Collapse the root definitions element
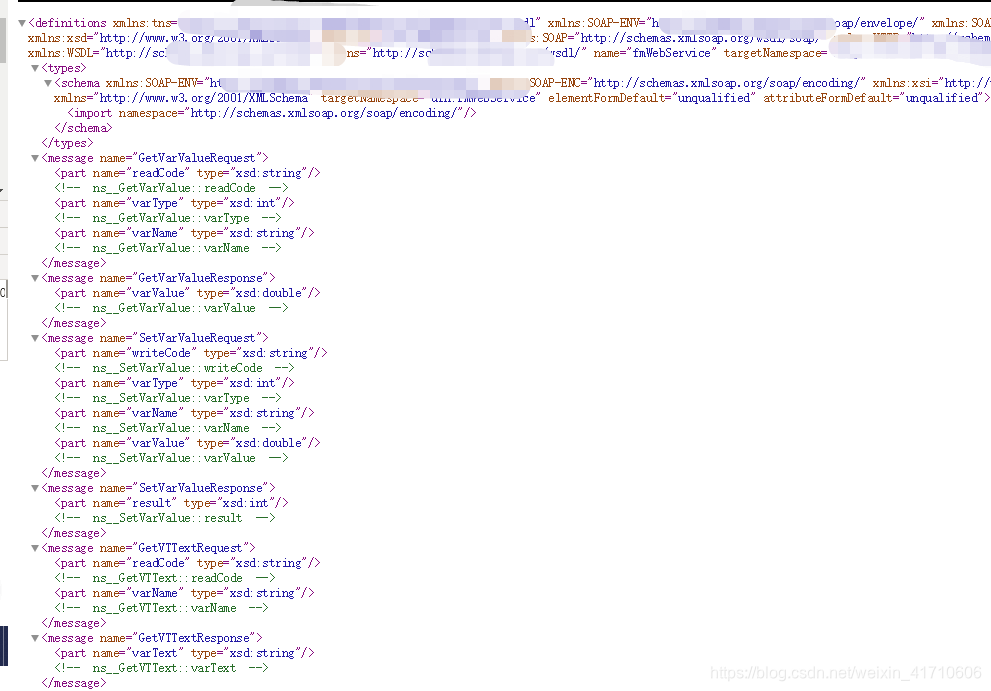The width and height of the screenshot is (991, 691). point(22,23)
